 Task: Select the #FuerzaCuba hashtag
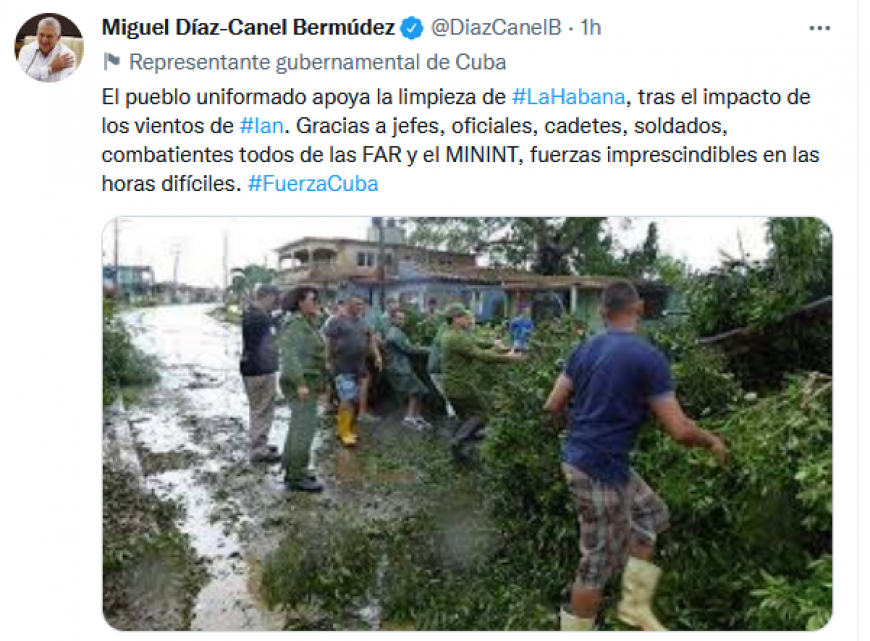coord(313,184)
